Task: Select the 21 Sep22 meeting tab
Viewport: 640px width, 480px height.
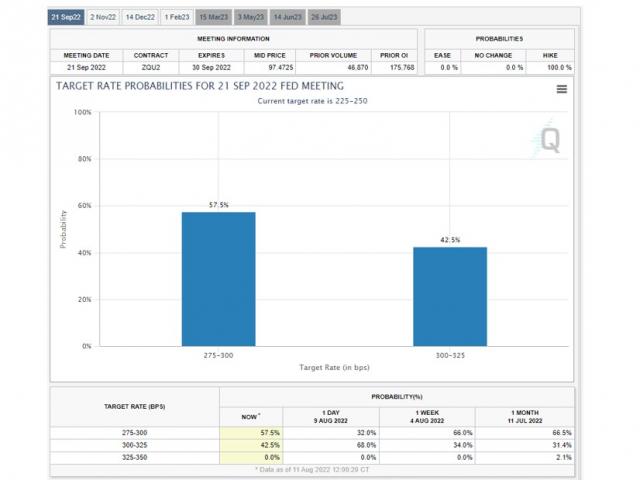Action: pyautogui.click(x=67, y=17)
